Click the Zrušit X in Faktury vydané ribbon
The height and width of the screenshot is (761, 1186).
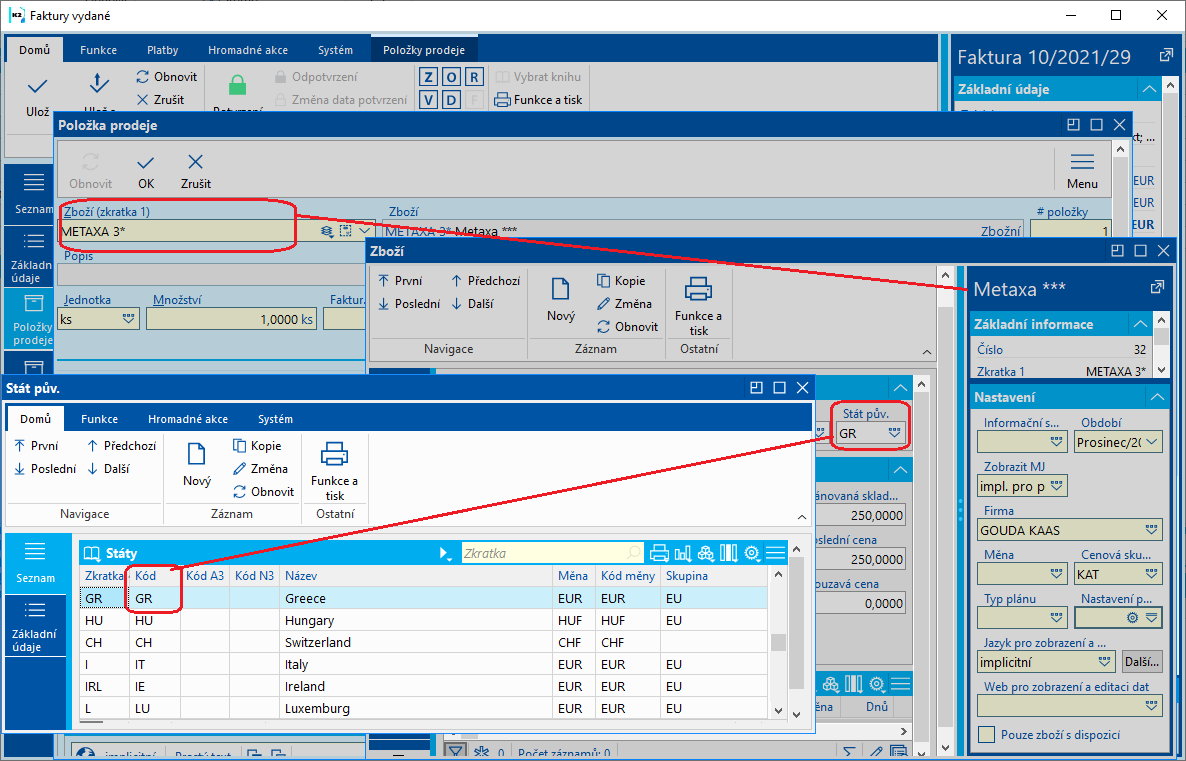160,99
